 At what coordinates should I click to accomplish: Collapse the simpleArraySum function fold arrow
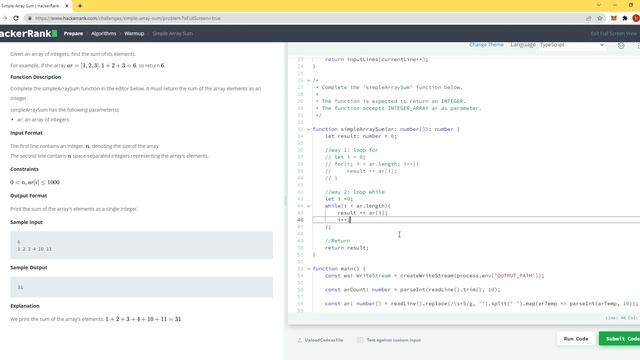pos(309,129)
